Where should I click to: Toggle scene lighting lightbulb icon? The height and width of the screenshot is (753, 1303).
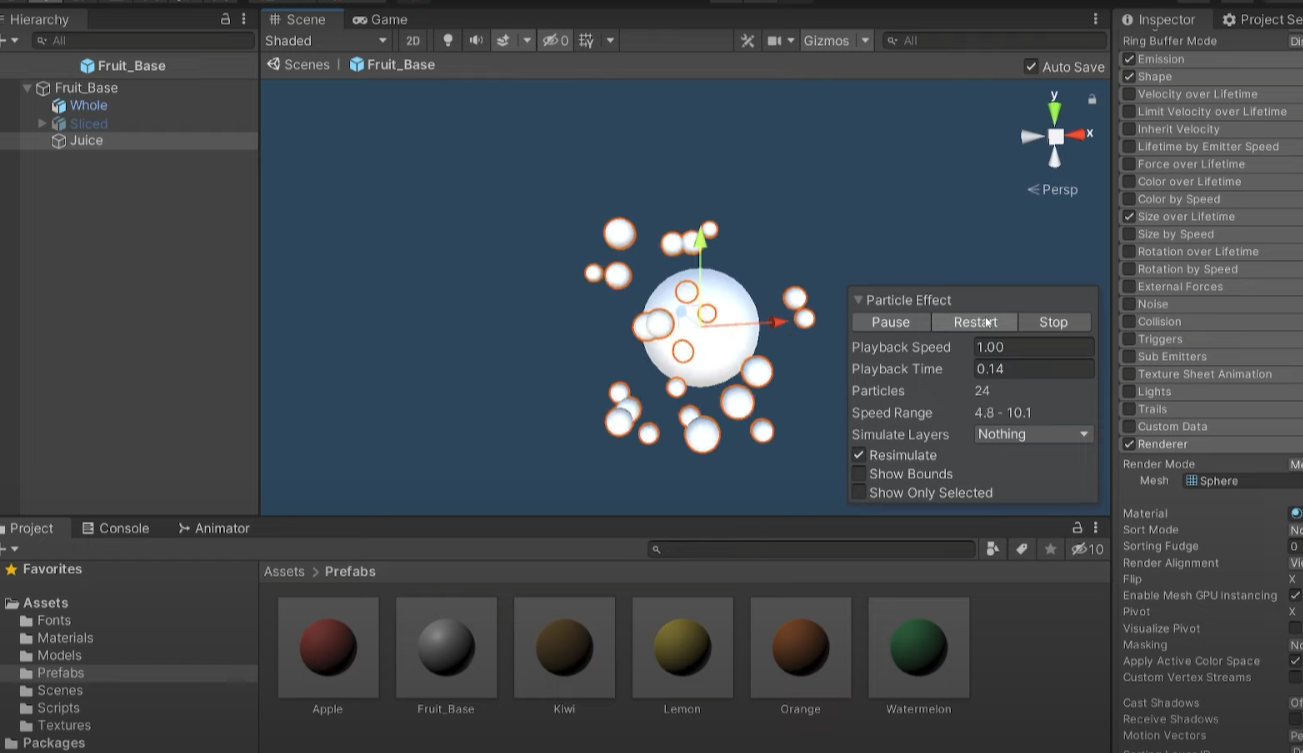tap(448, 41)
